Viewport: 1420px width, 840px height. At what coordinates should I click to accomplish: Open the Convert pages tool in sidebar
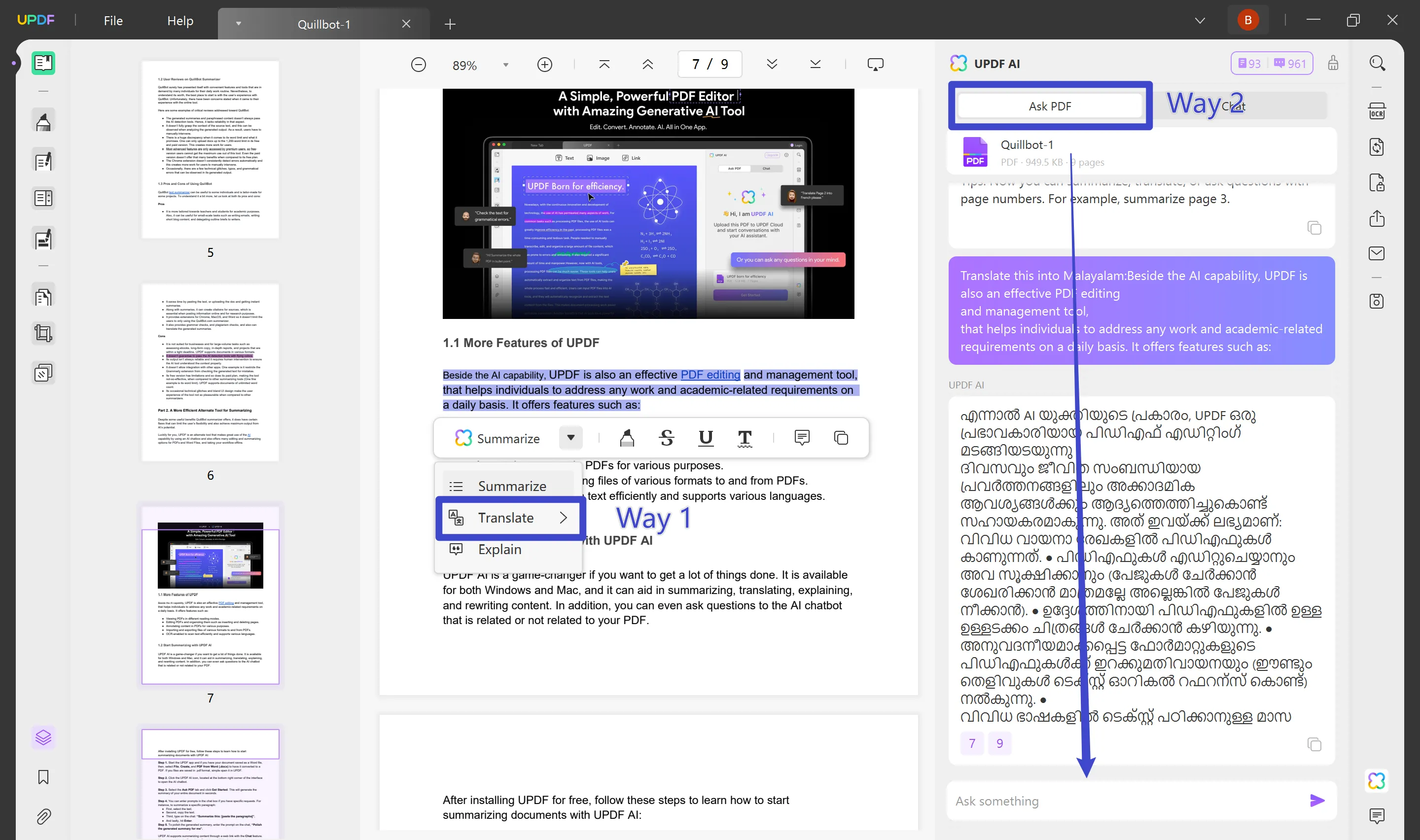43,297
